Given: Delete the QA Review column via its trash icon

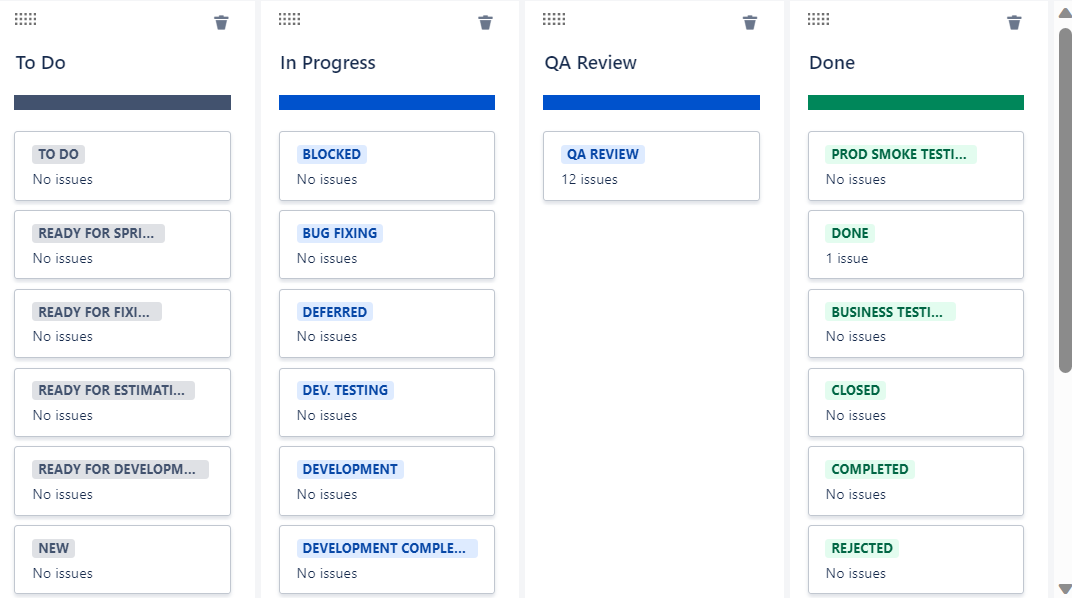Looking at the screenshot, I should 749,22.
